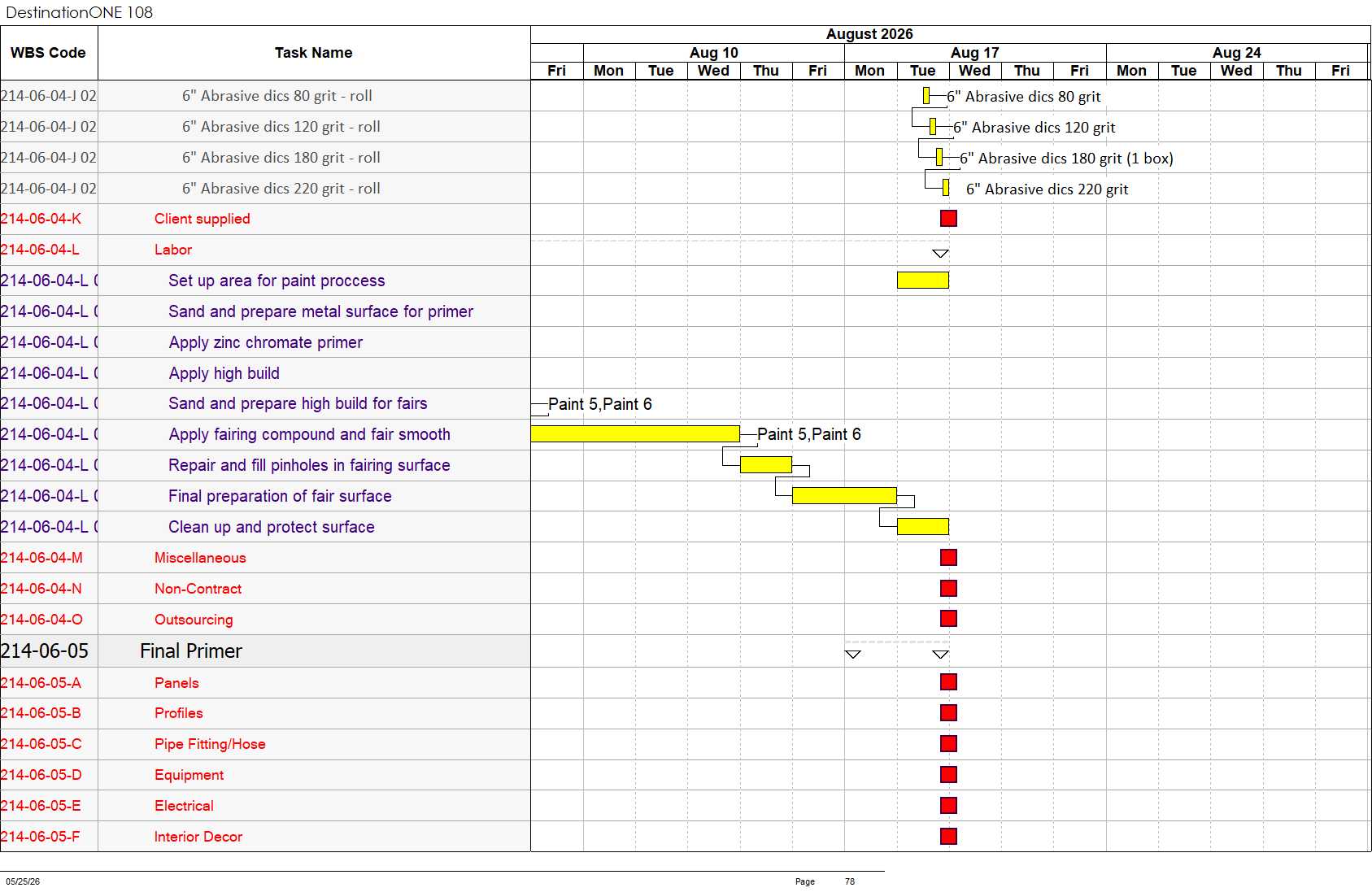The image size is (1372, 892).
Task: Select 'Set up area for paint proccess' task
Action: [x=277, y=281]
